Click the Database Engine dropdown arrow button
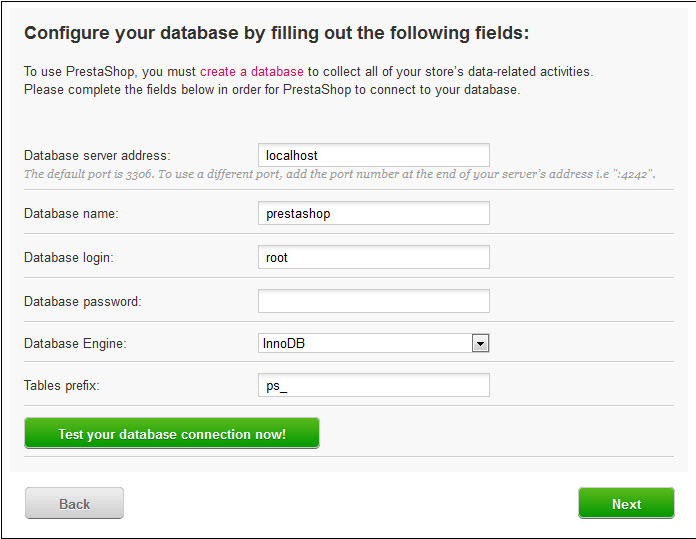Screen dimensions: 696x539 click(480, 343)
